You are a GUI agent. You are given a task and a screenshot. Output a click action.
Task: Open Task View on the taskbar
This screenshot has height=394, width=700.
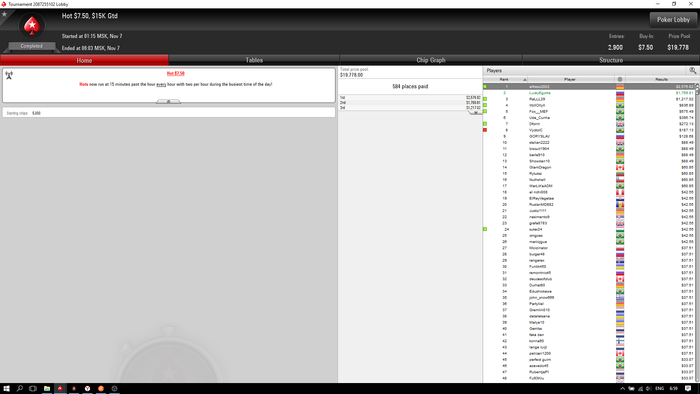pyautogui.click(x=33, y=389)
